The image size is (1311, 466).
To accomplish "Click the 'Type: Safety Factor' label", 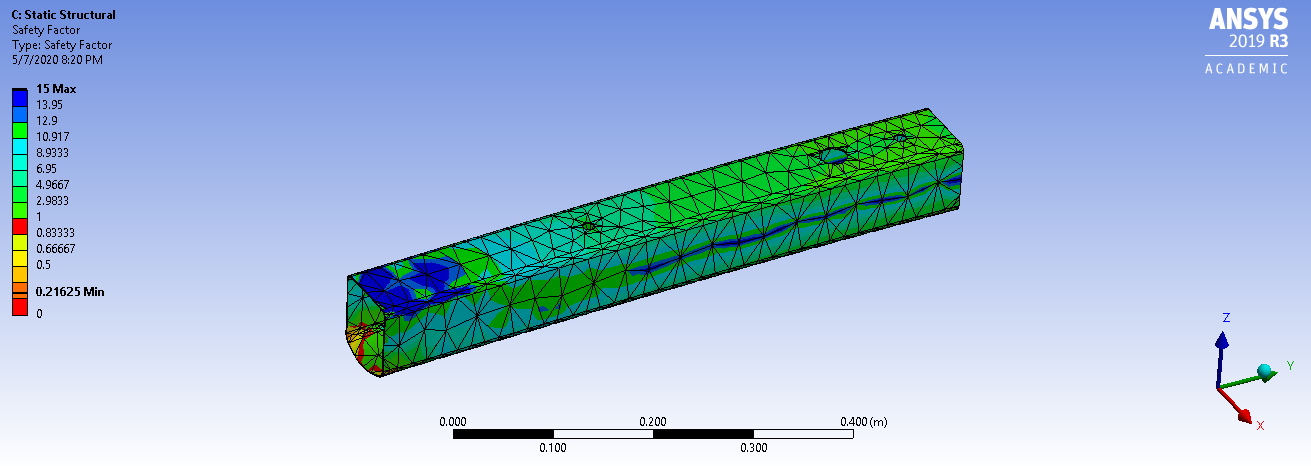I will point(62,45).
